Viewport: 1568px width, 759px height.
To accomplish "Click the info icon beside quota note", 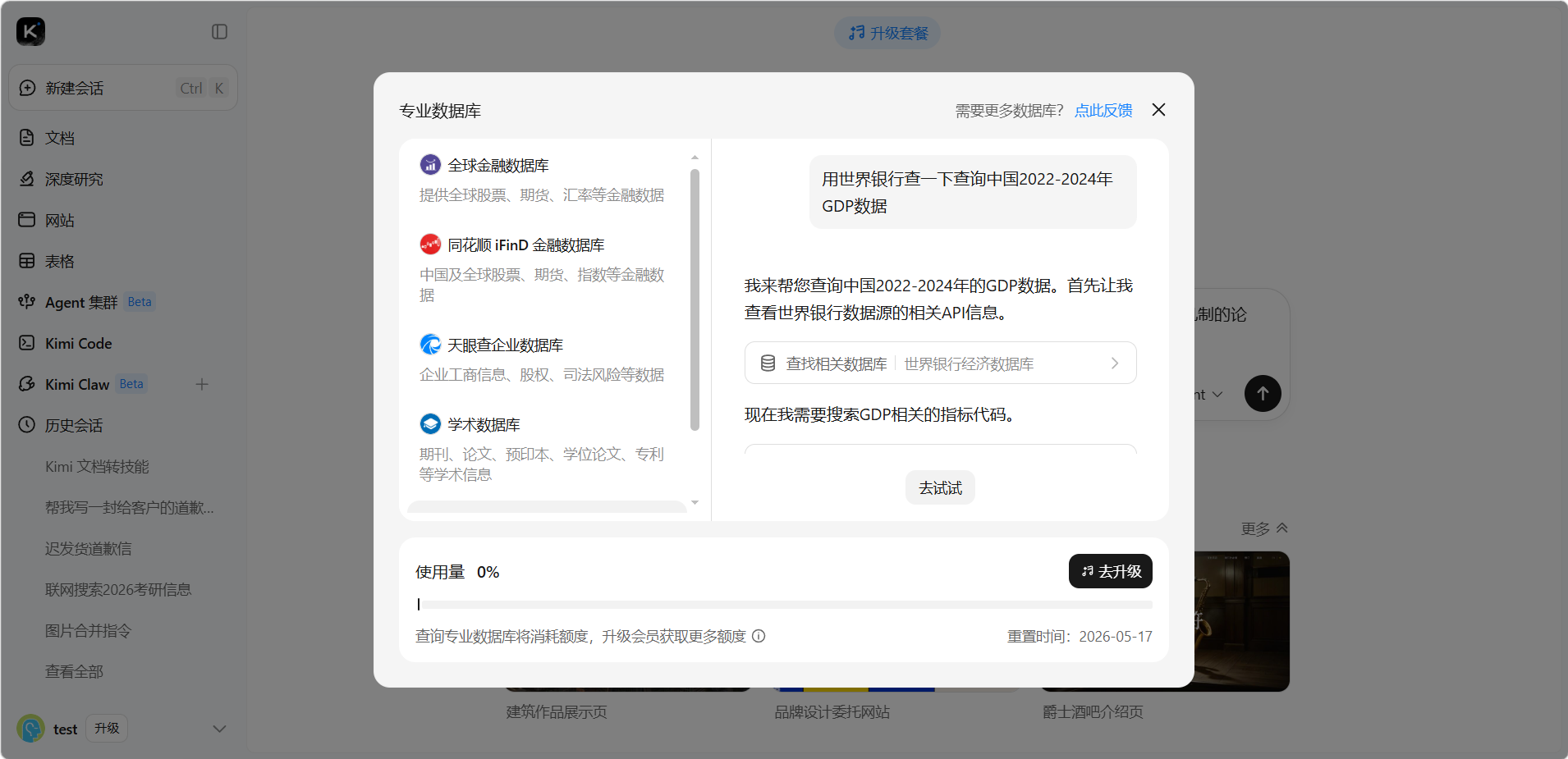I will point(759,636).
